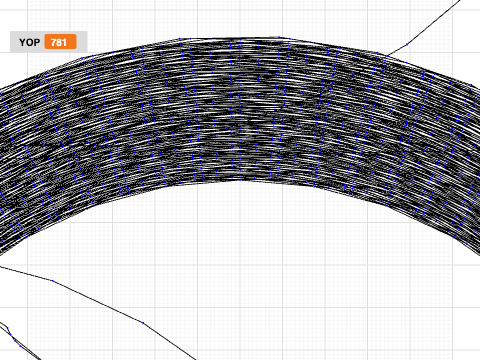
Task: Click the blue point on lower-left descending line
Action: point(53,281)
